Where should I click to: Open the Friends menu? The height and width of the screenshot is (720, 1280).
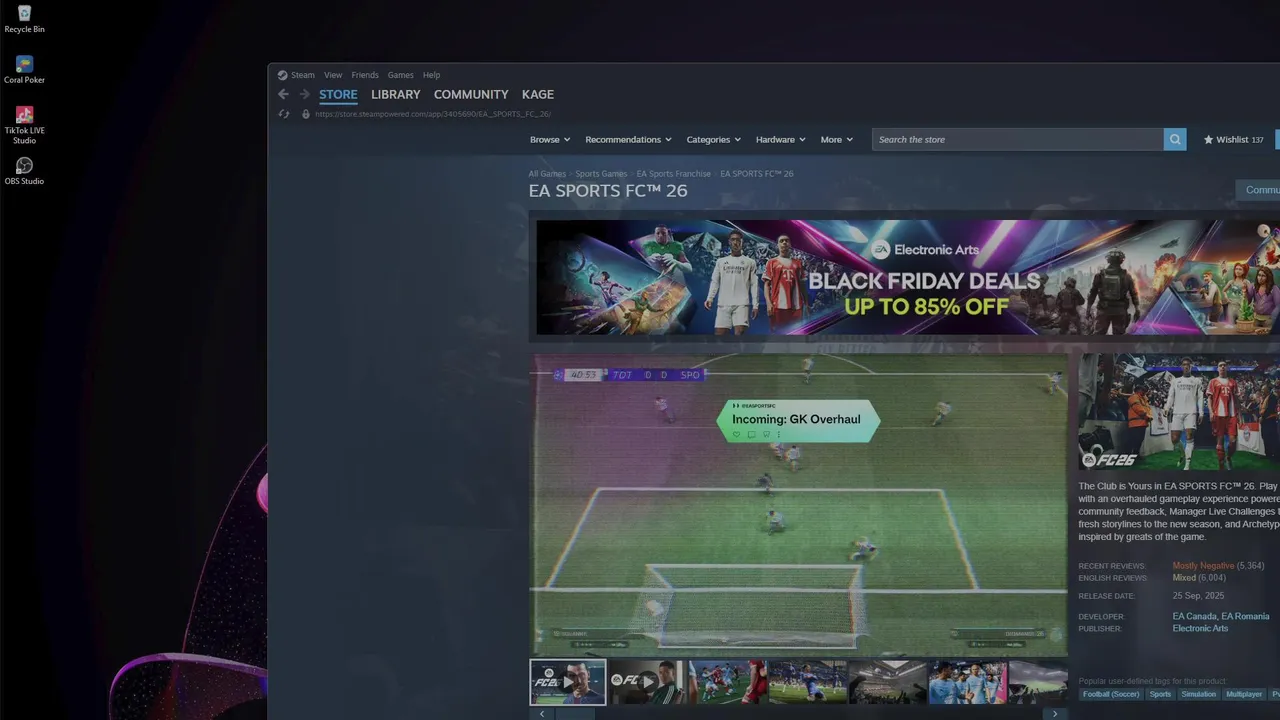(365, 75)
